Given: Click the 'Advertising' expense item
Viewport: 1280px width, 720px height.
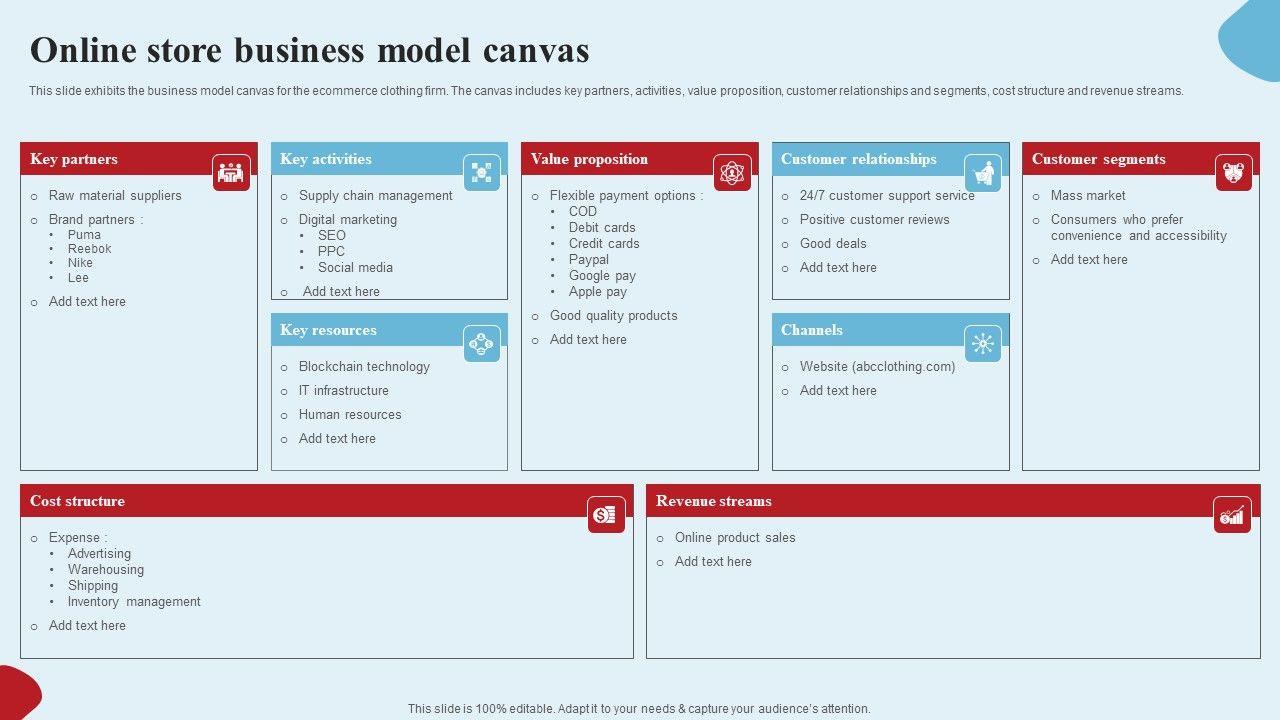Looking at the screenshot, I should pos(99,554).
